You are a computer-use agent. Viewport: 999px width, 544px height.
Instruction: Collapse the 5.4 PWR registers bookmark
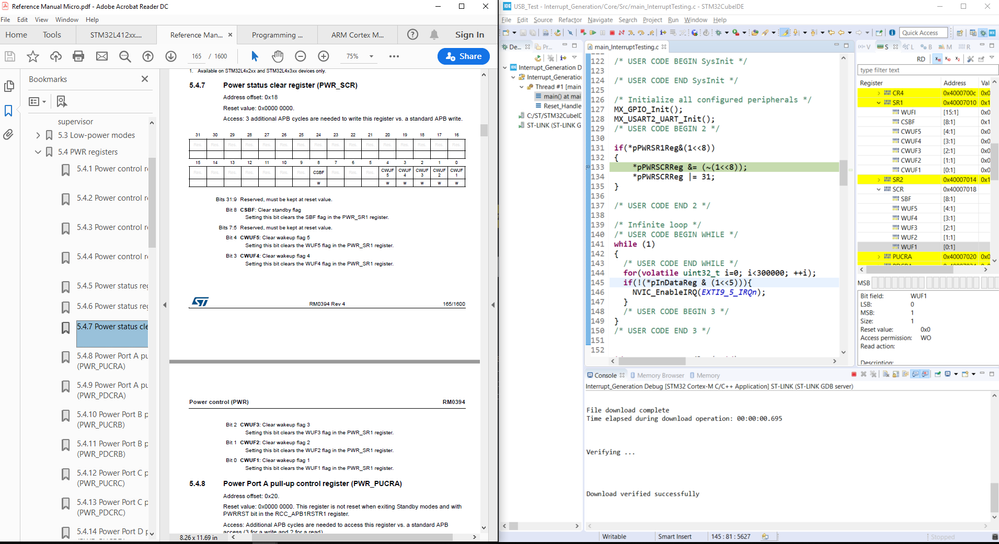click(x=38, y=152)
